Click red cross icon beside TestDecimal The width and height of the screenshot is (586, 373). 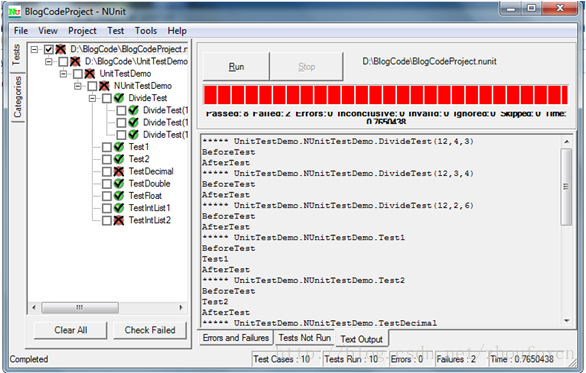[x=119, y=172]
